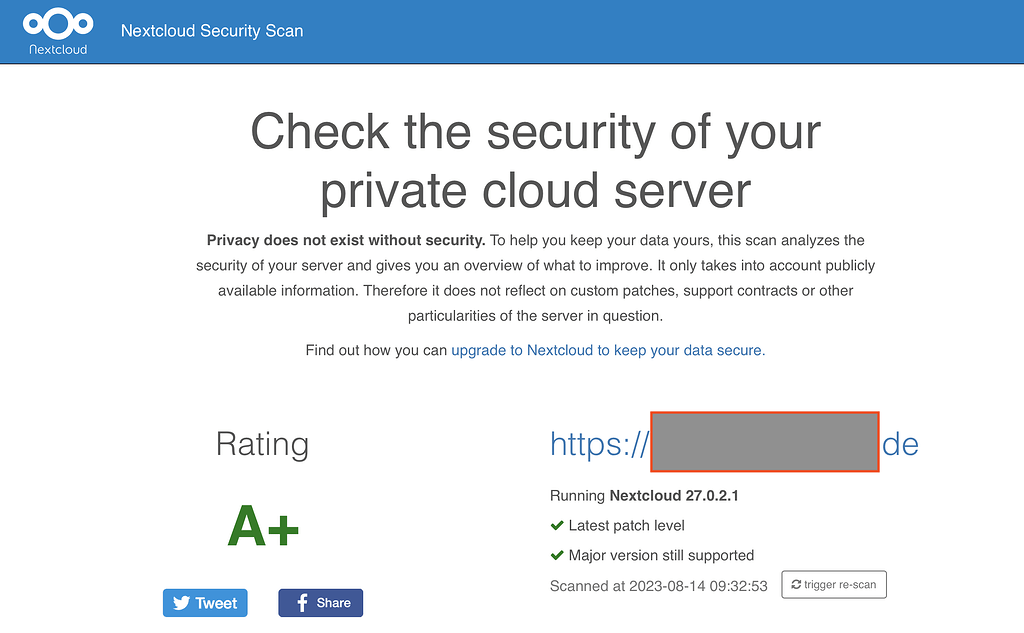Image resolution: width=1024 pixels, height=633 pixels.
Task: Click the green checkmark beside Latest patch level
Action: pos(556,525)
